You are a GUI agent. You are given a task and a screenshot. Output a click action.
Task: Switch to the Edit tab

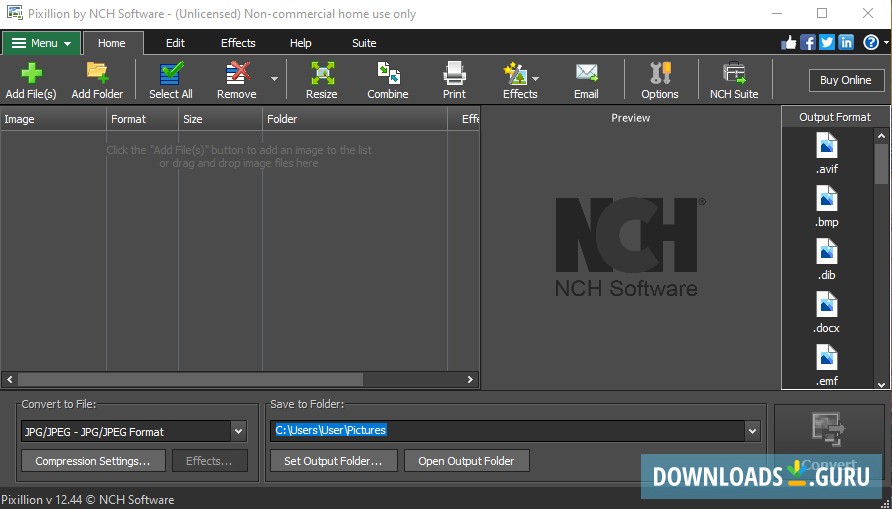point(175,43)
